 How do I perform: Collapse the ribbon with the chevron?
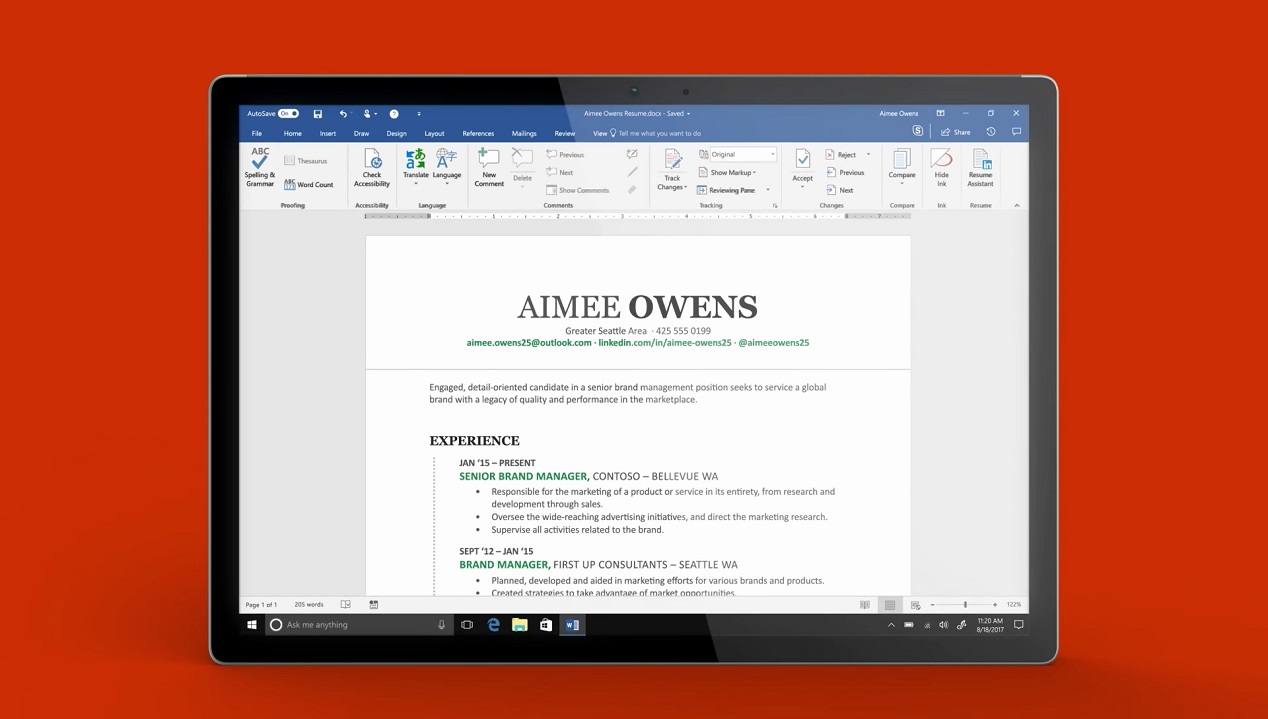[x=1017, y=205]
